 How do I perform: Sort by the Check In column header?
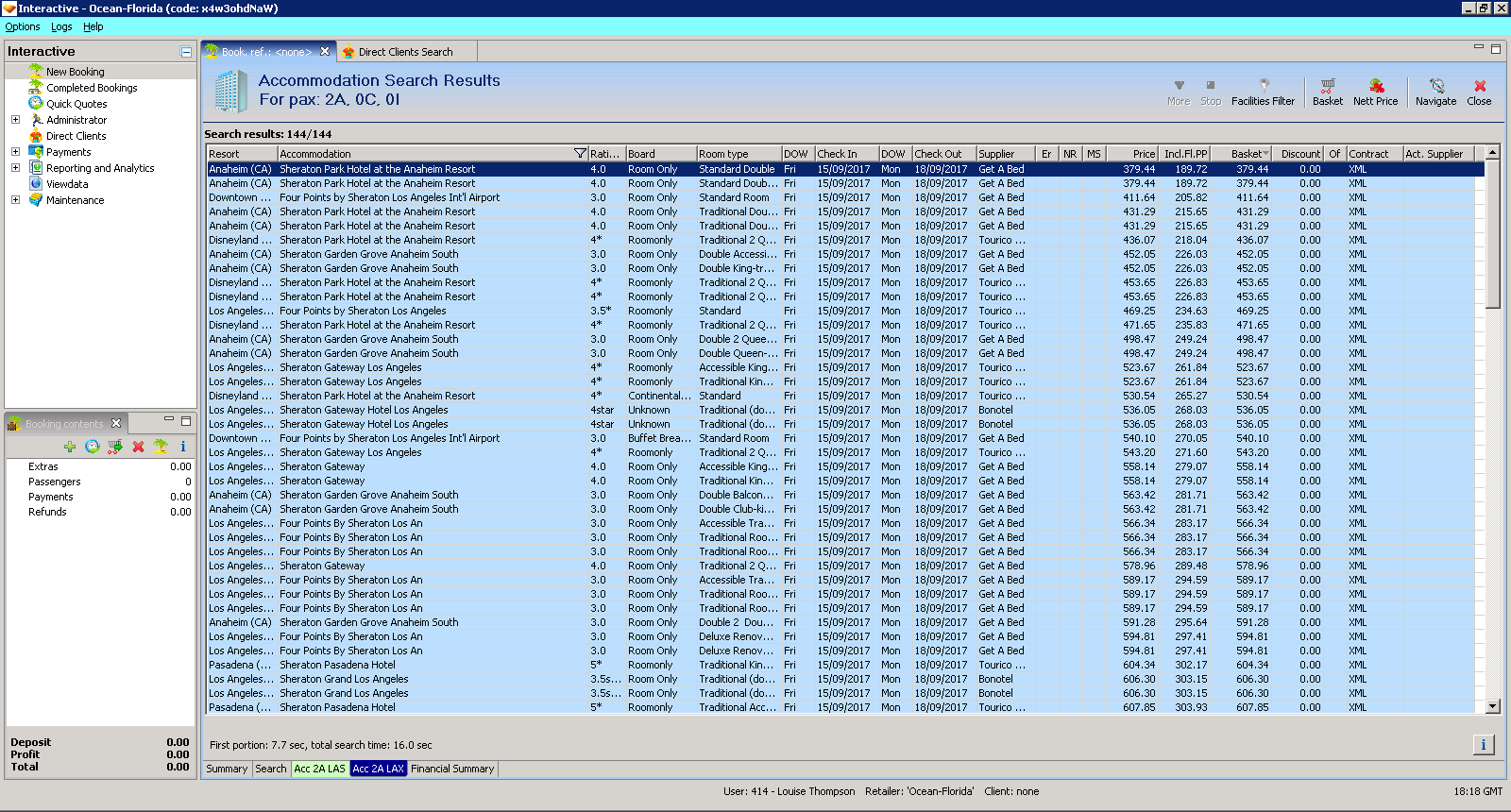click(846, 153)
